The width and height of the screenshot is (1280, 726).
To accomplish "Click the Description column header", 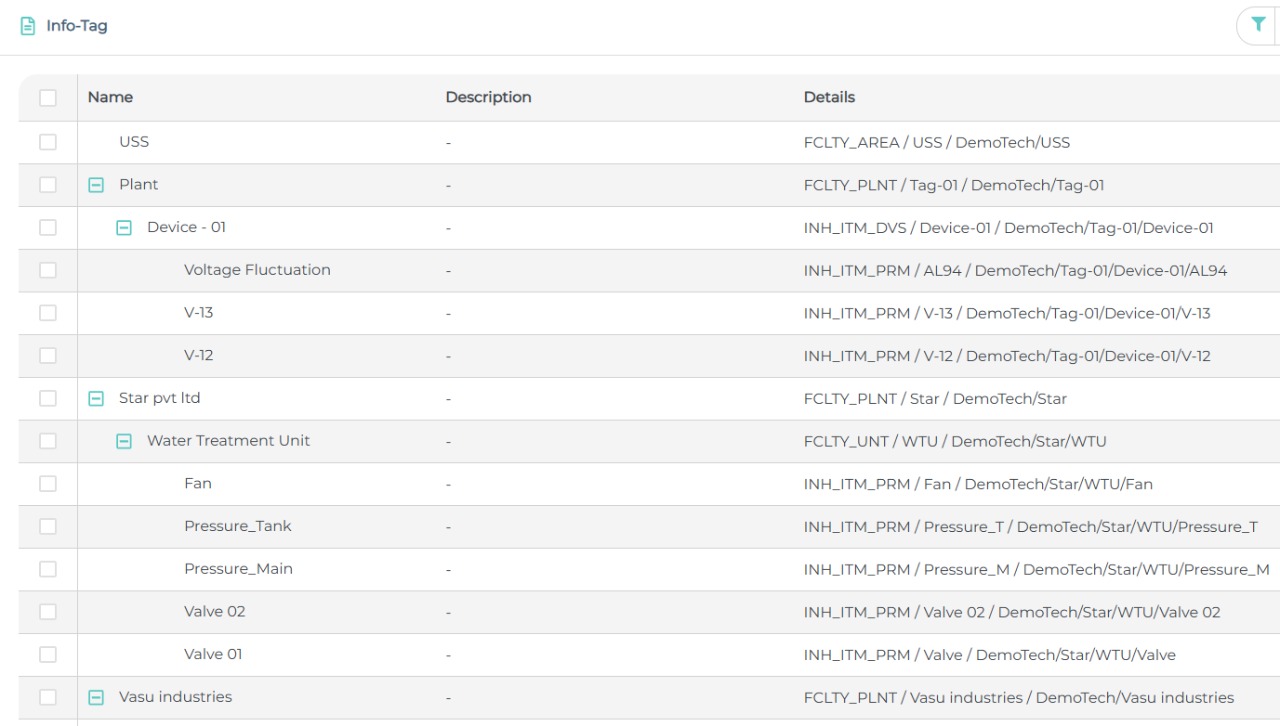I will (488, 97).
